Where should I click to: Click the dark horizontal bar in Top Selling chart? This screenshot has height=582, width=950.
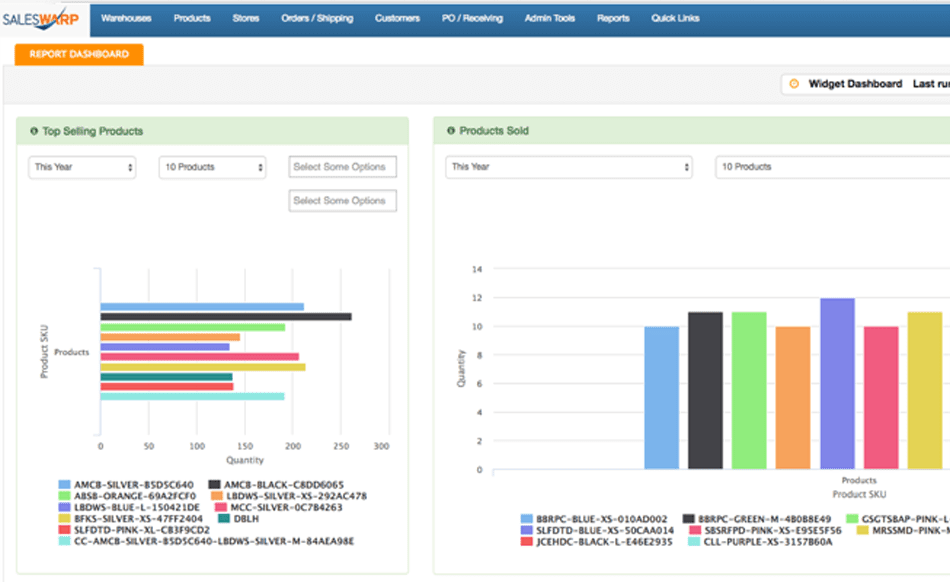pos(226,317)
